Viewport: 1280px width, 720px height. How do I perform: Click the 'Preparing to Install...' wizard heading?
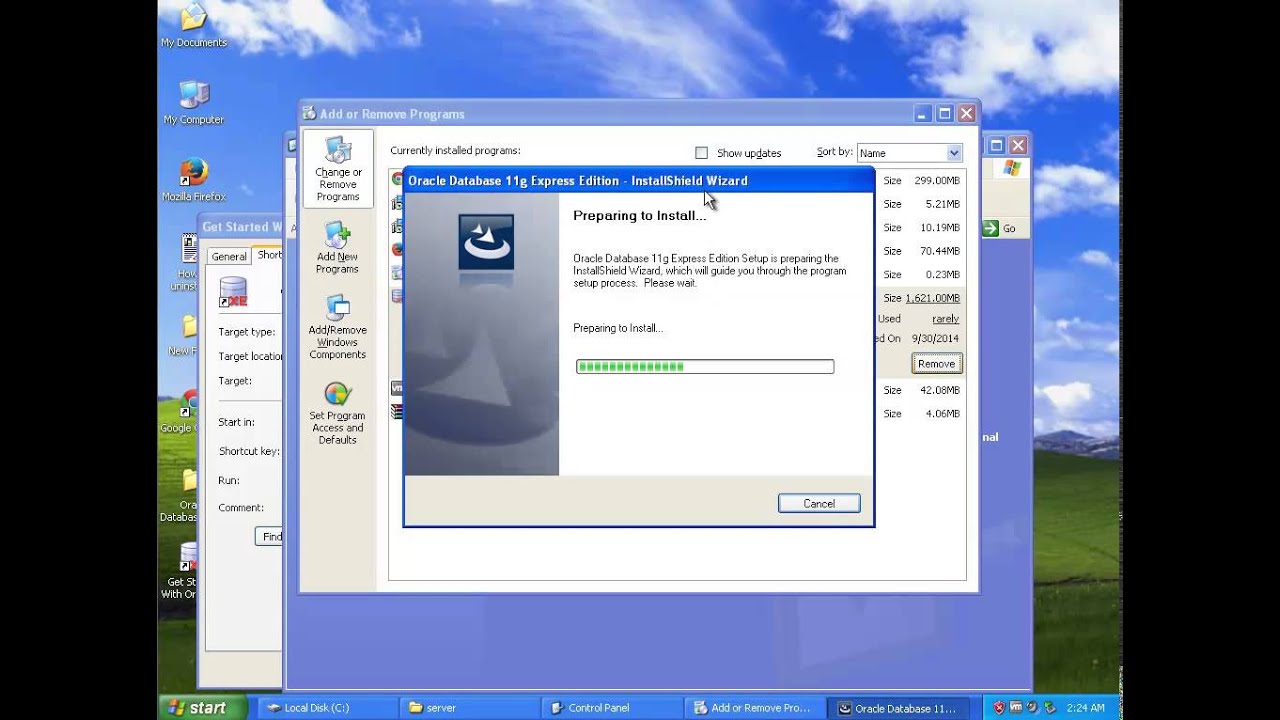639,215
